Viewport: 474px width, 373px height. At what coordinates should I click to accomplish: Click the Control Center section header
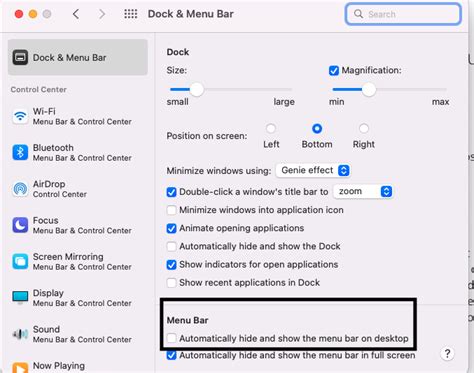(x=39, y=90)
